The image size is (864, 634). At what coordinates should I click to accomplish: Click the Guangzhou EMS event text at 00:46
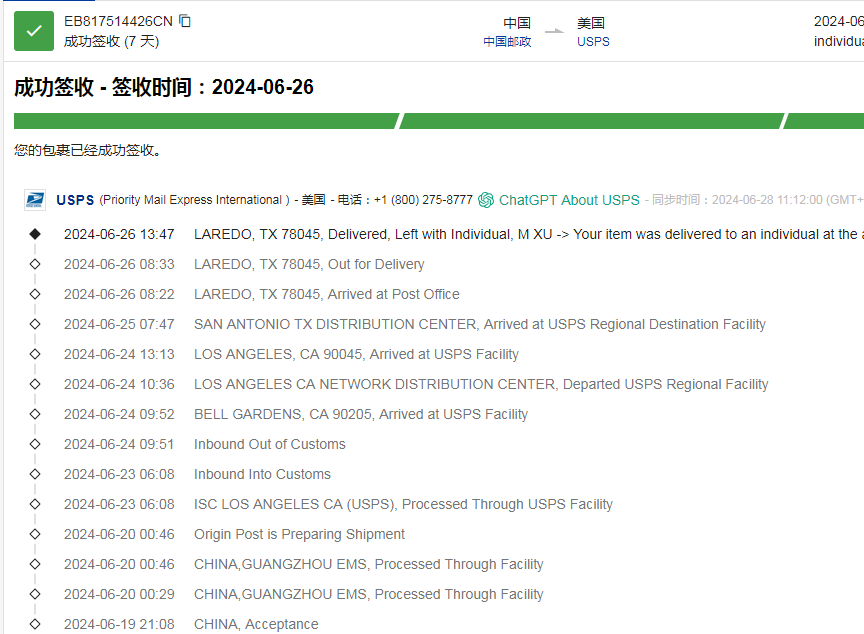tap(369, 565)
